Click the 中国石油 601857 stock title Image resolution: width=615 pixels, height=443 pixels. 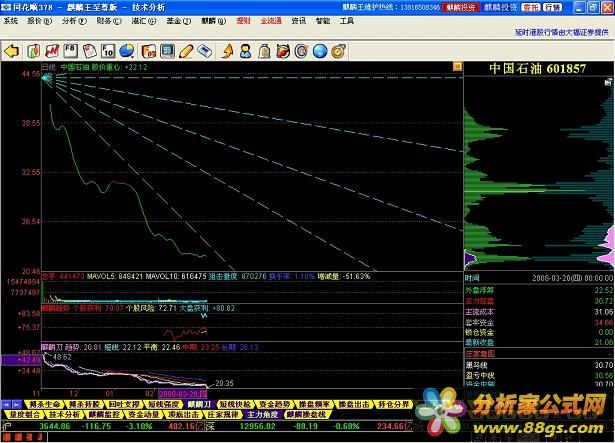click(538, 69)
